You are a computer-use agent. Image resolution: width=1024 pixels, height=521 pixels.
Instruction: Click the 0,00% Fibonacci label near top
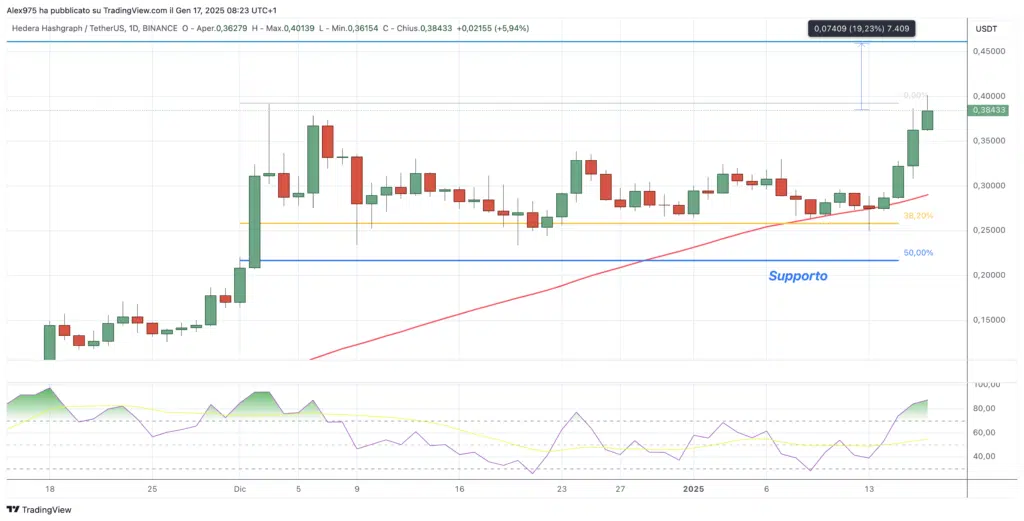click(915, 96)
